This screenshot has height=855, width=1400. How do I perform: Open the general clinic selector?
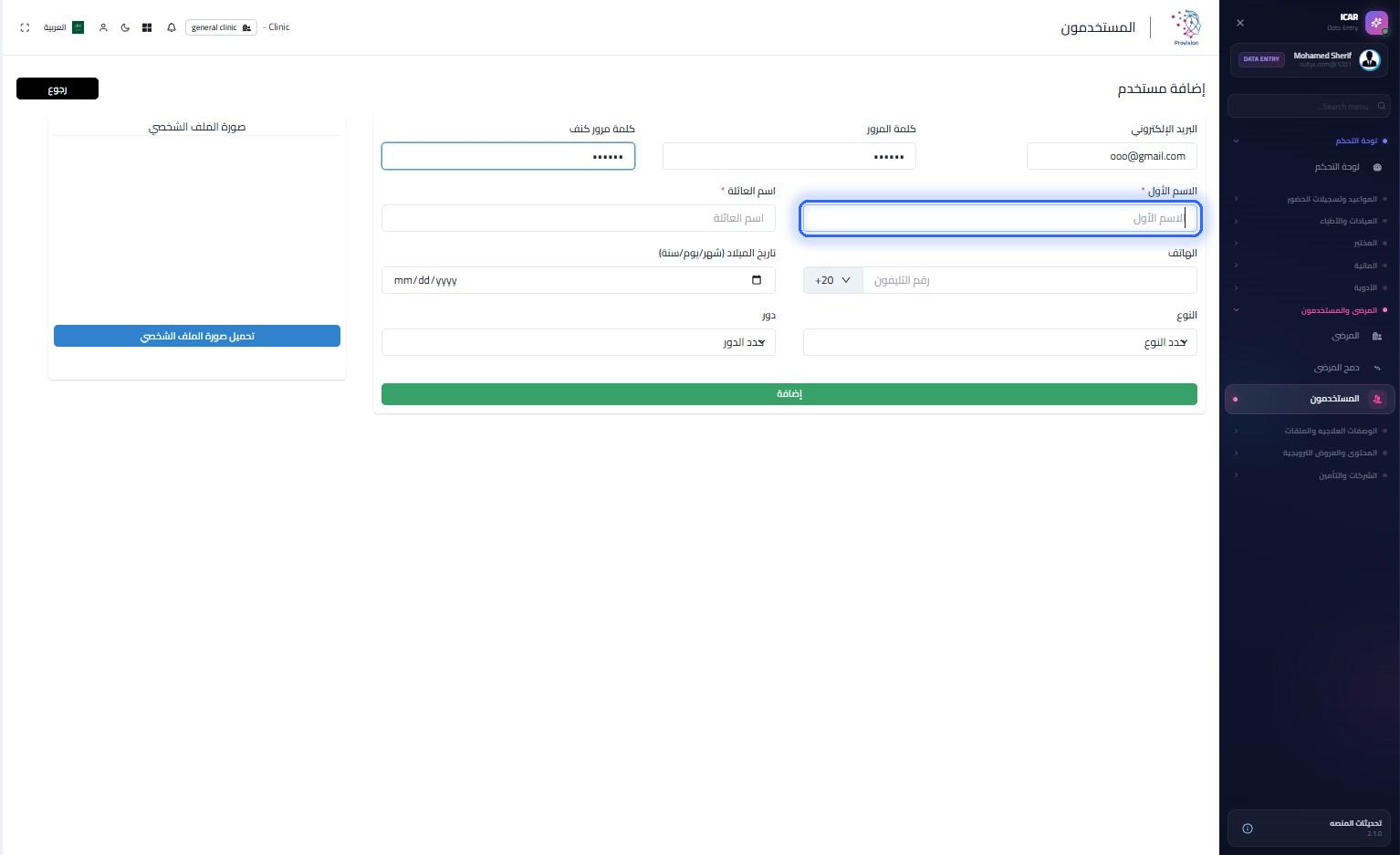[x=221, y=27]
